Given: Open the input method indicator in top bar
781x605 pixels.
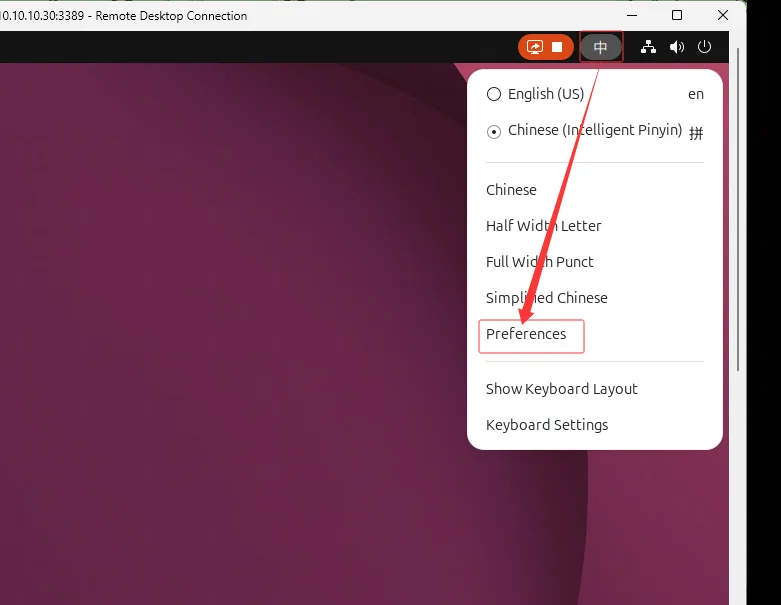Looking at the screenshot, I should tap(601, 47).
